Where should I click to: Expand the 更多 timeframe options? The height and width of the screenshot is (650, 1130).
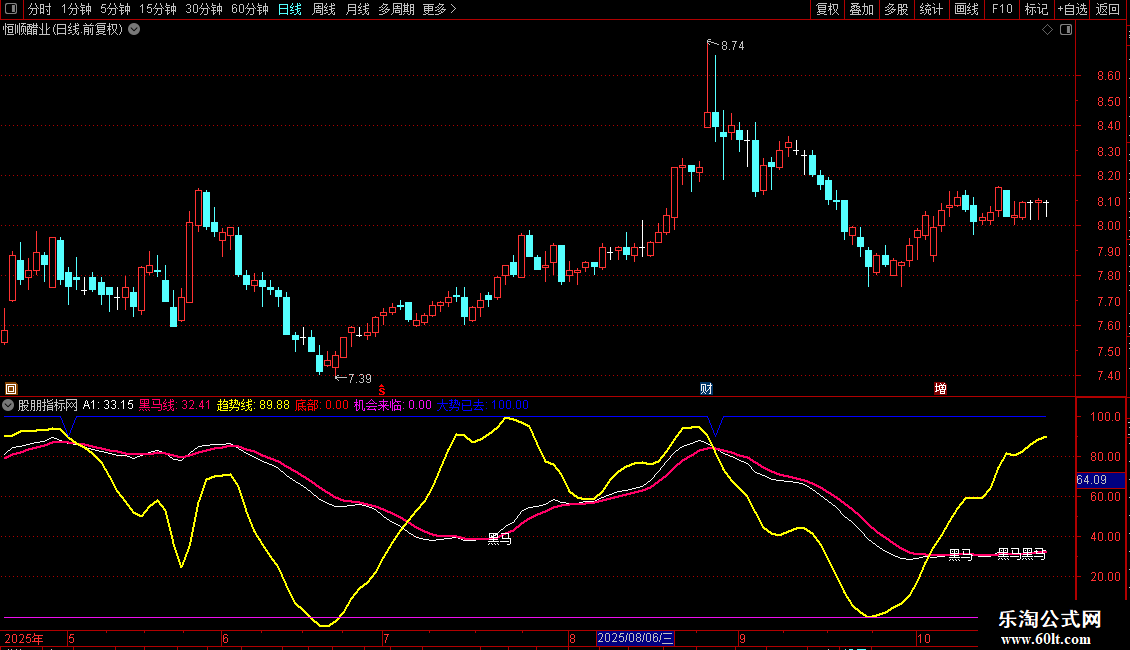click(439, 10)
